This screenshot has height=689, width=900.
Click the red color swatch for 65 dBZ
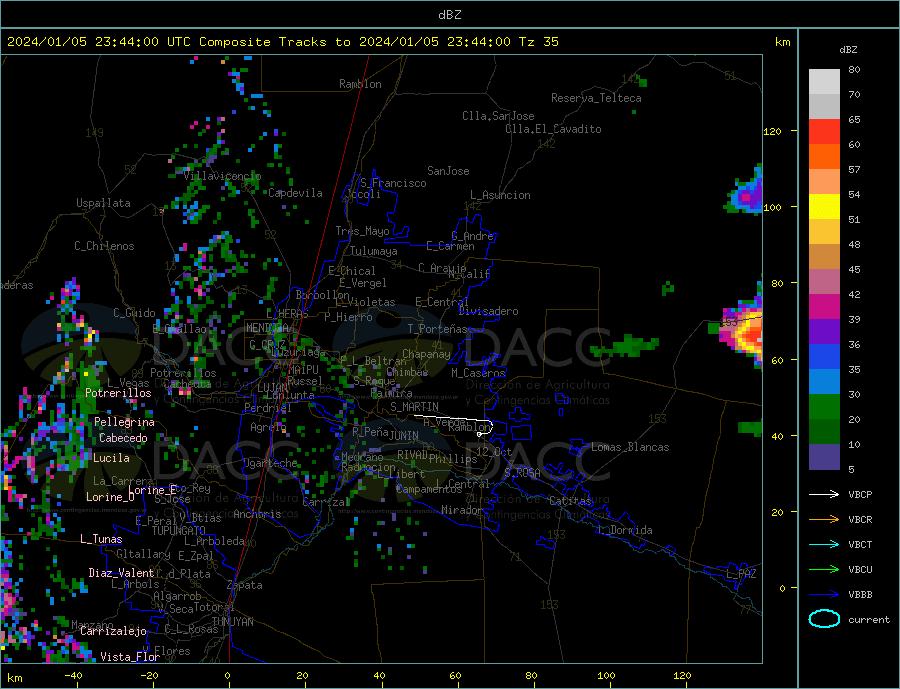point(824,131)
